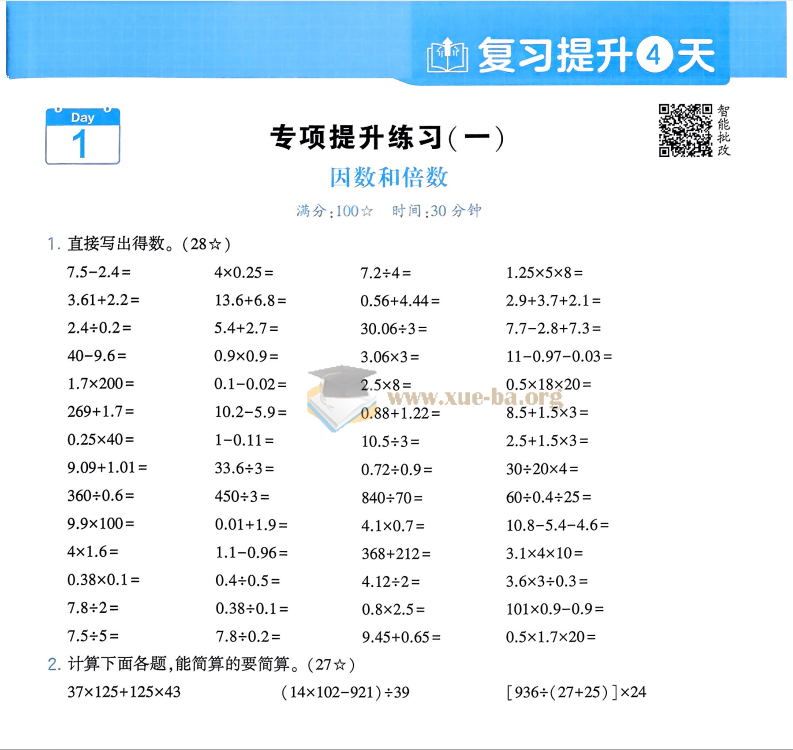Click the 满分:100☆ label

335,211
